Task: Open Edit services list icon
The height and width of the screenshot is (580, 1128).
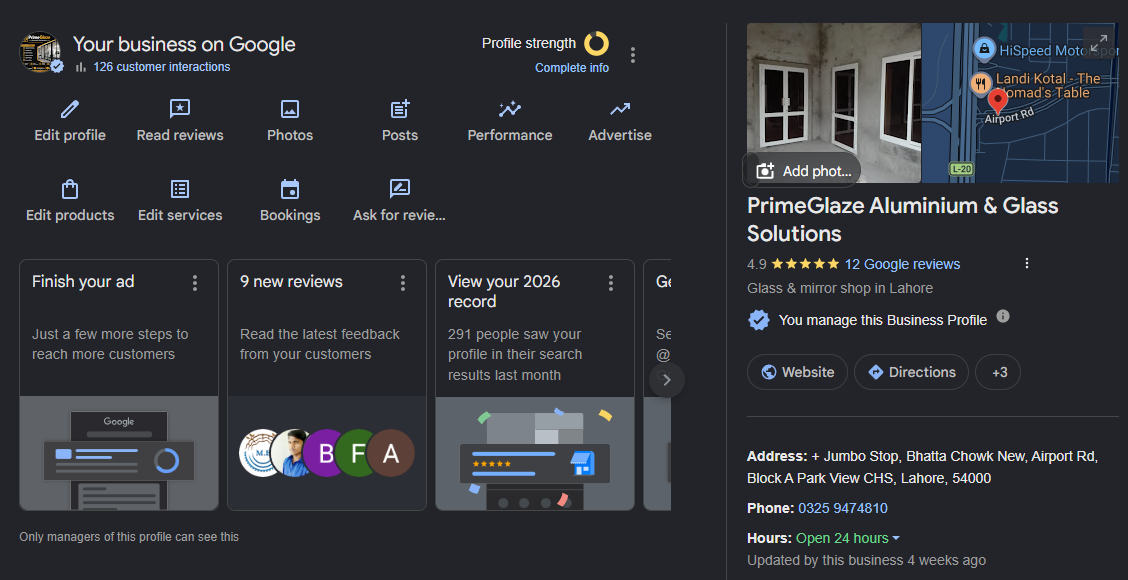Action: pyautogui.click(x=180, y=189)
